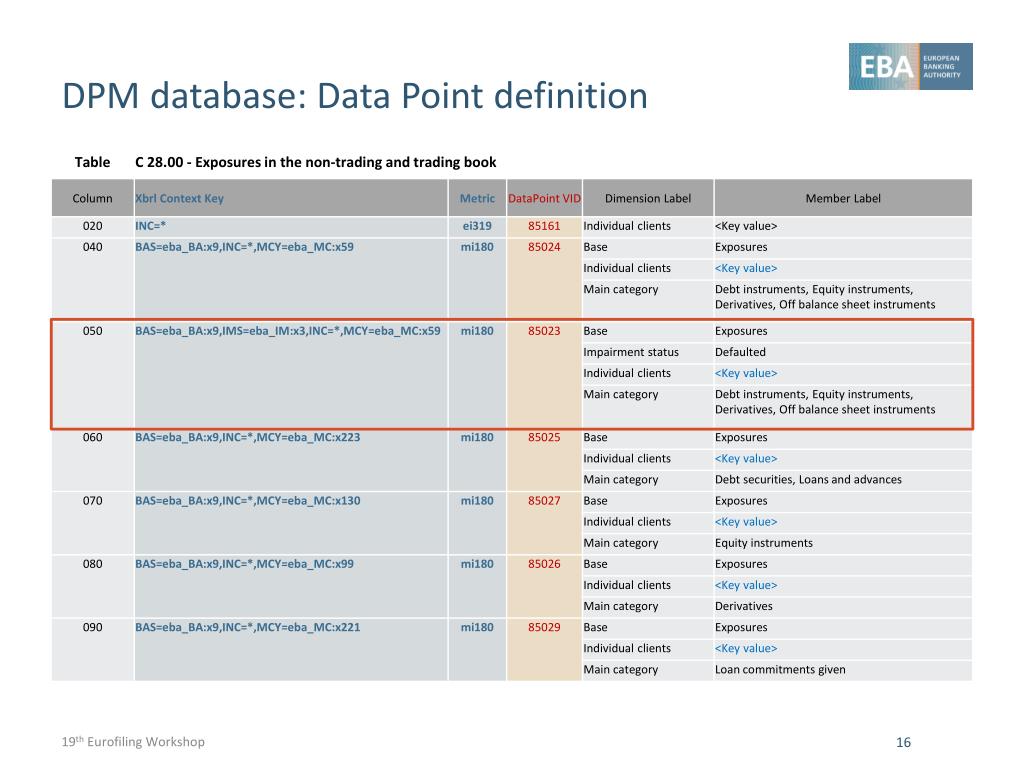The image size is (1024, 768).
Task: Click the blue '<Key value>' in row 050
Action: point(746,373)
